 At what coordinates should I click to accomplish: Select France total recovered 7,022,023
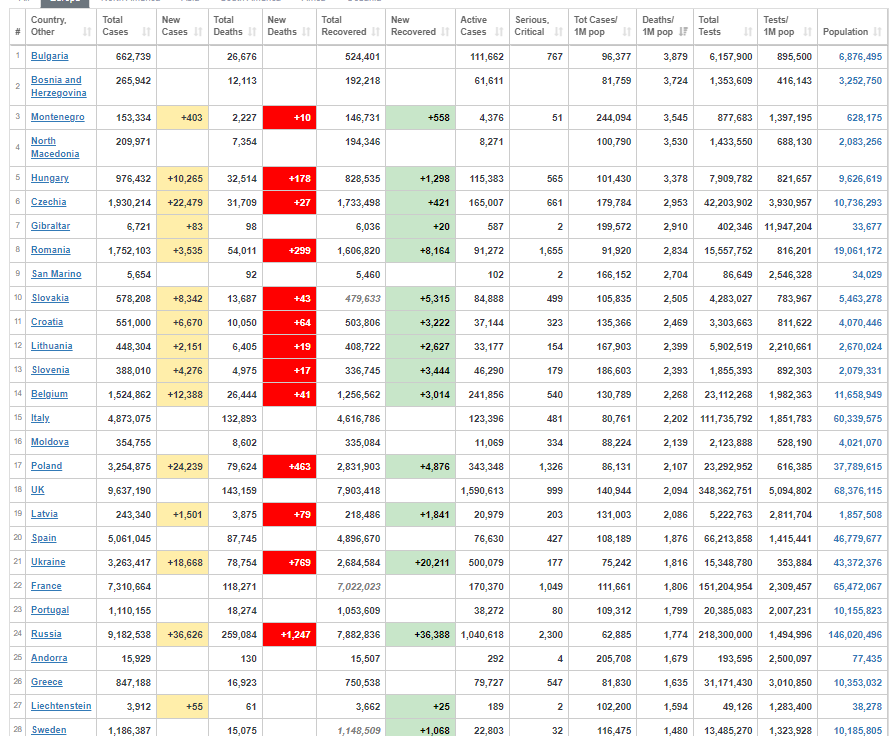click(x=358, y=586)
